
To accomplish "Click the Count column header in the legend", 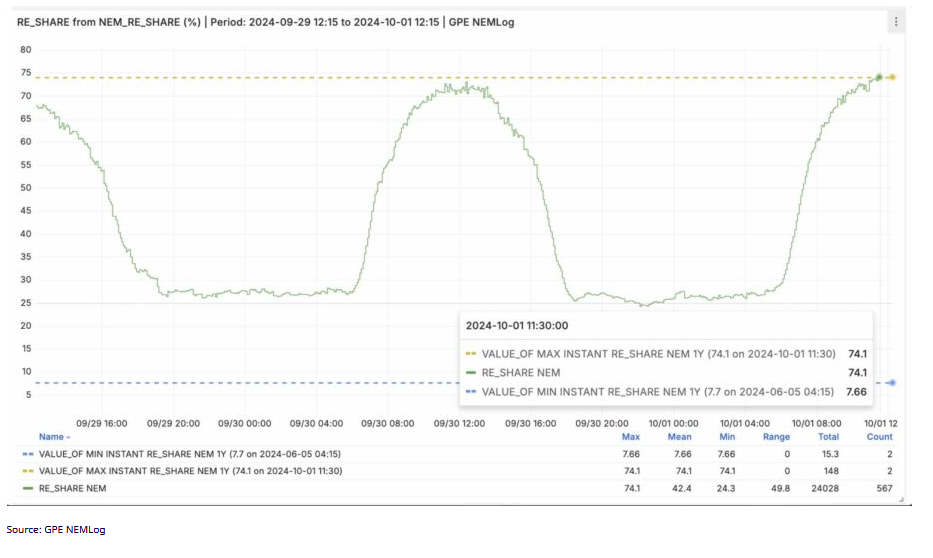I will tap(879, 437).
